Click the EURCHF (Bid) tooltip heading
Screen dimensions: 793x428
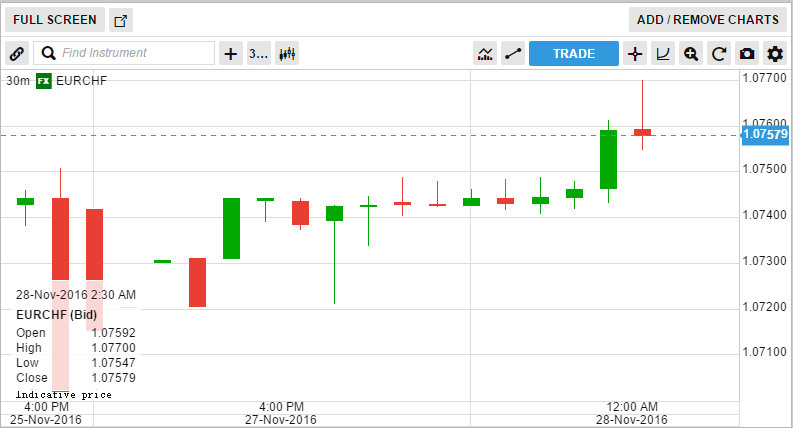click(x=56, y=315)
